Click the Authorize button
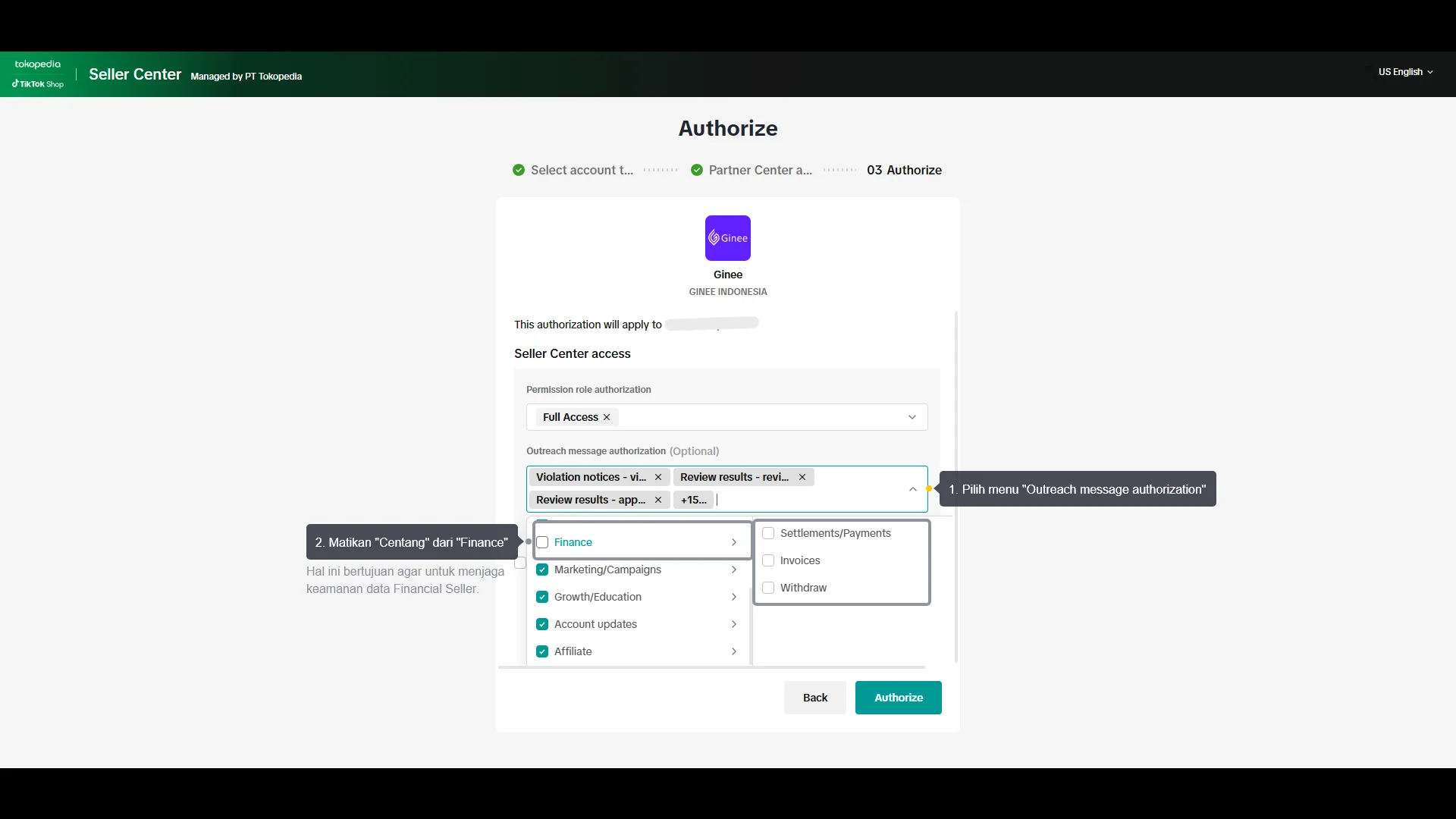The image size is (1456, 819). [x=898, y=698]
